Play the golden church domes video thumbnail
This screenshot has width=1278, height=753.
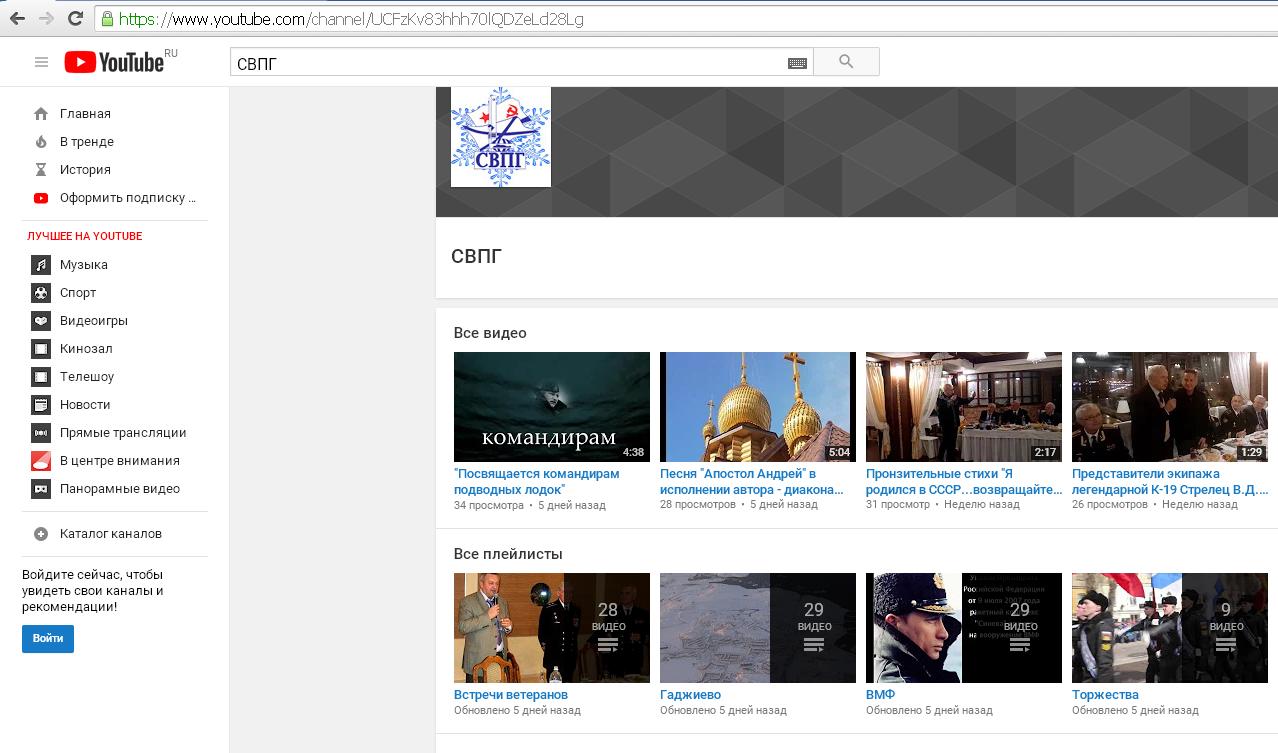[757, 406]
